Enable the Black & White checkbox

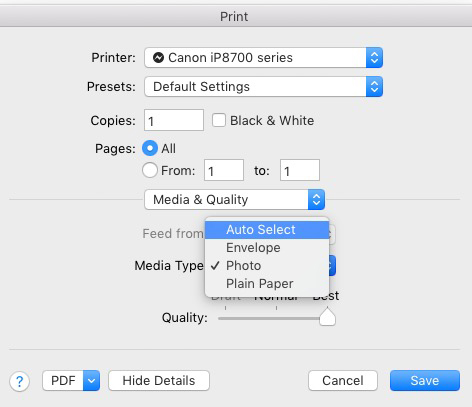point(219,120)
